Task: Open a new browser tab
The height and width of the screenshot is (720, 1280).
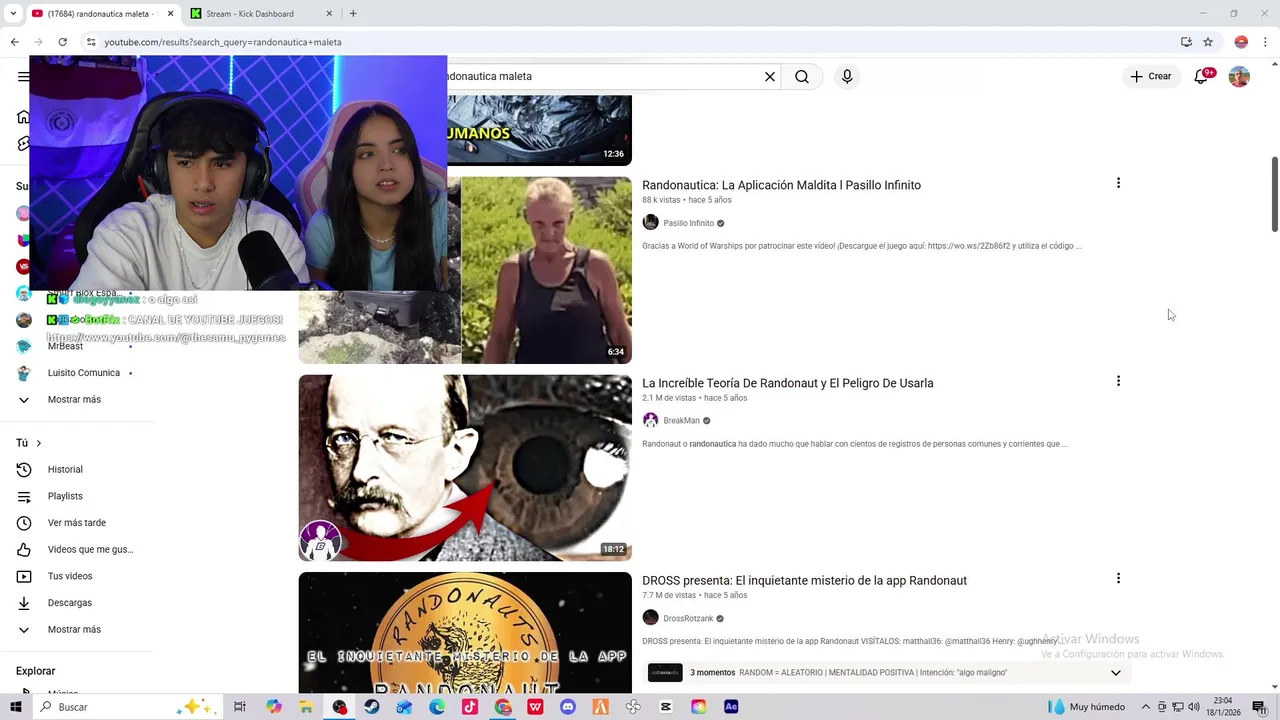Action: 353,14
